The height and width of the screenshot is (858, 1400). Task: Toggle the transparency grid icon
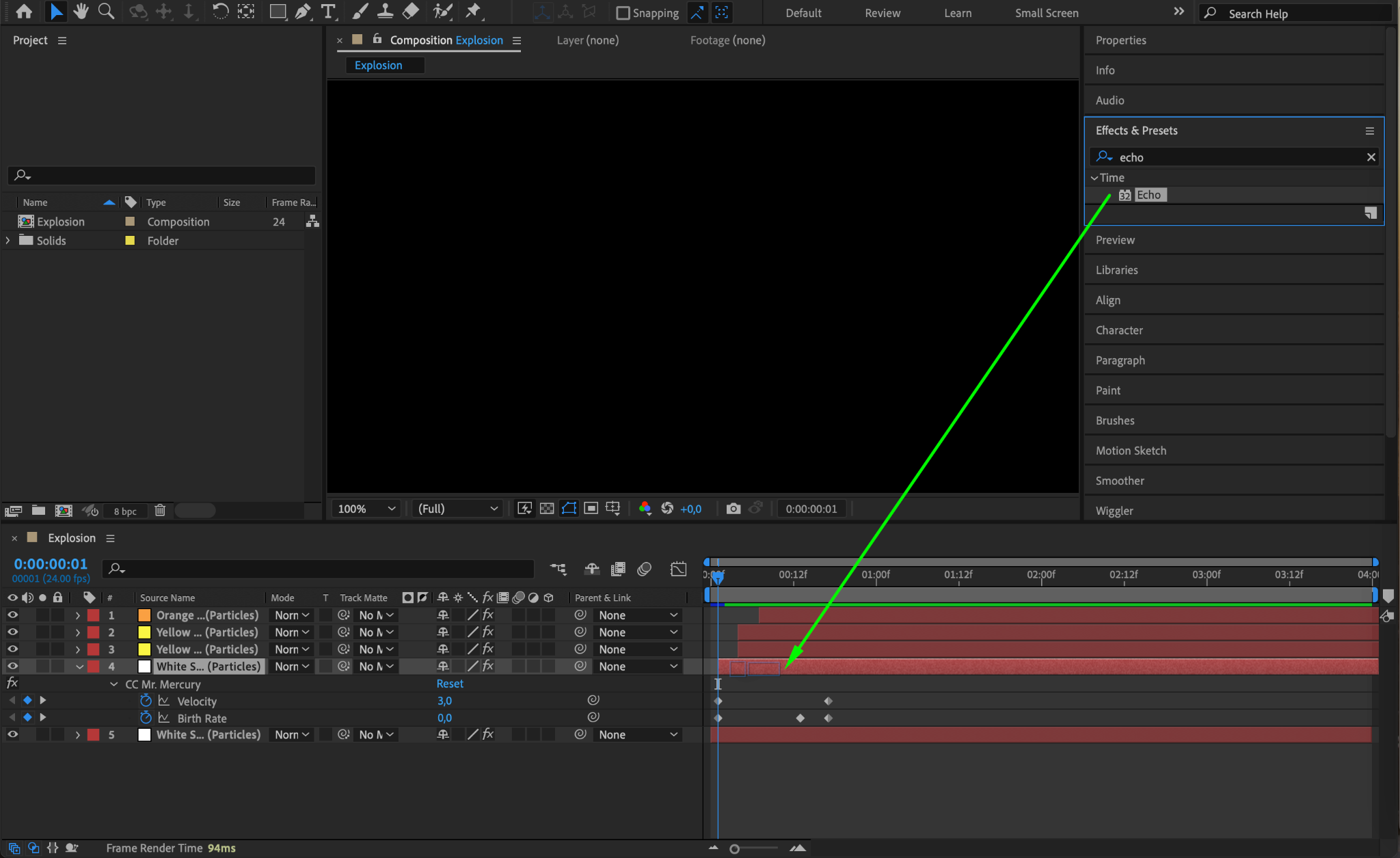coord(547,509)
